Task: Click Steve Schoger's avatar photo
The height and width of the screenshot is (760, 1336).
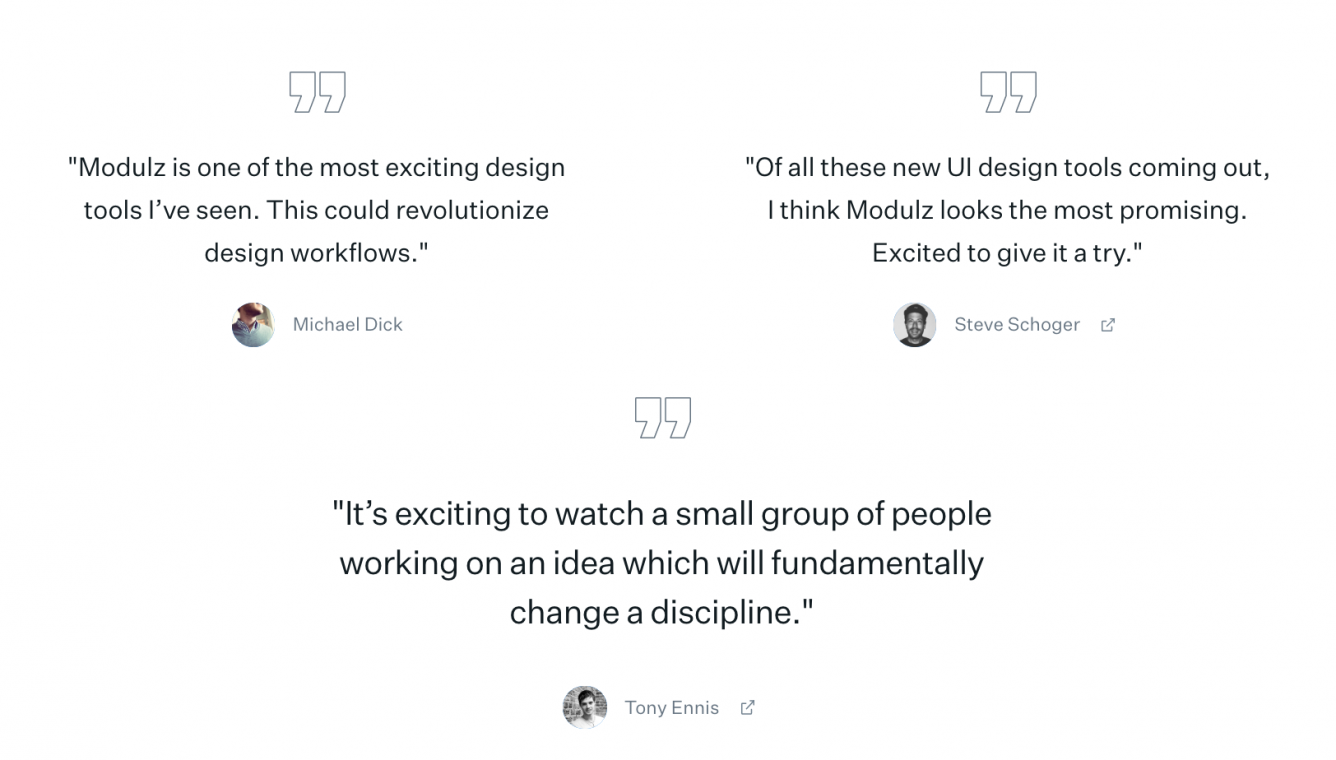Action: coord(914,325)
